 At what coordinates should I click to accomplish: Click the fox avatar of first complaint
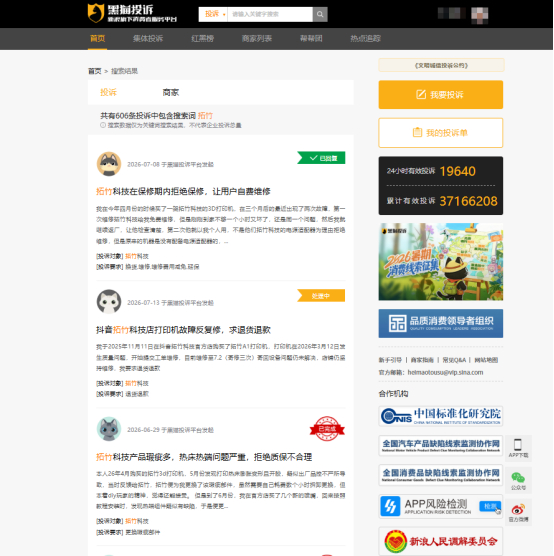pyautogui.click(x=109, y=164)
